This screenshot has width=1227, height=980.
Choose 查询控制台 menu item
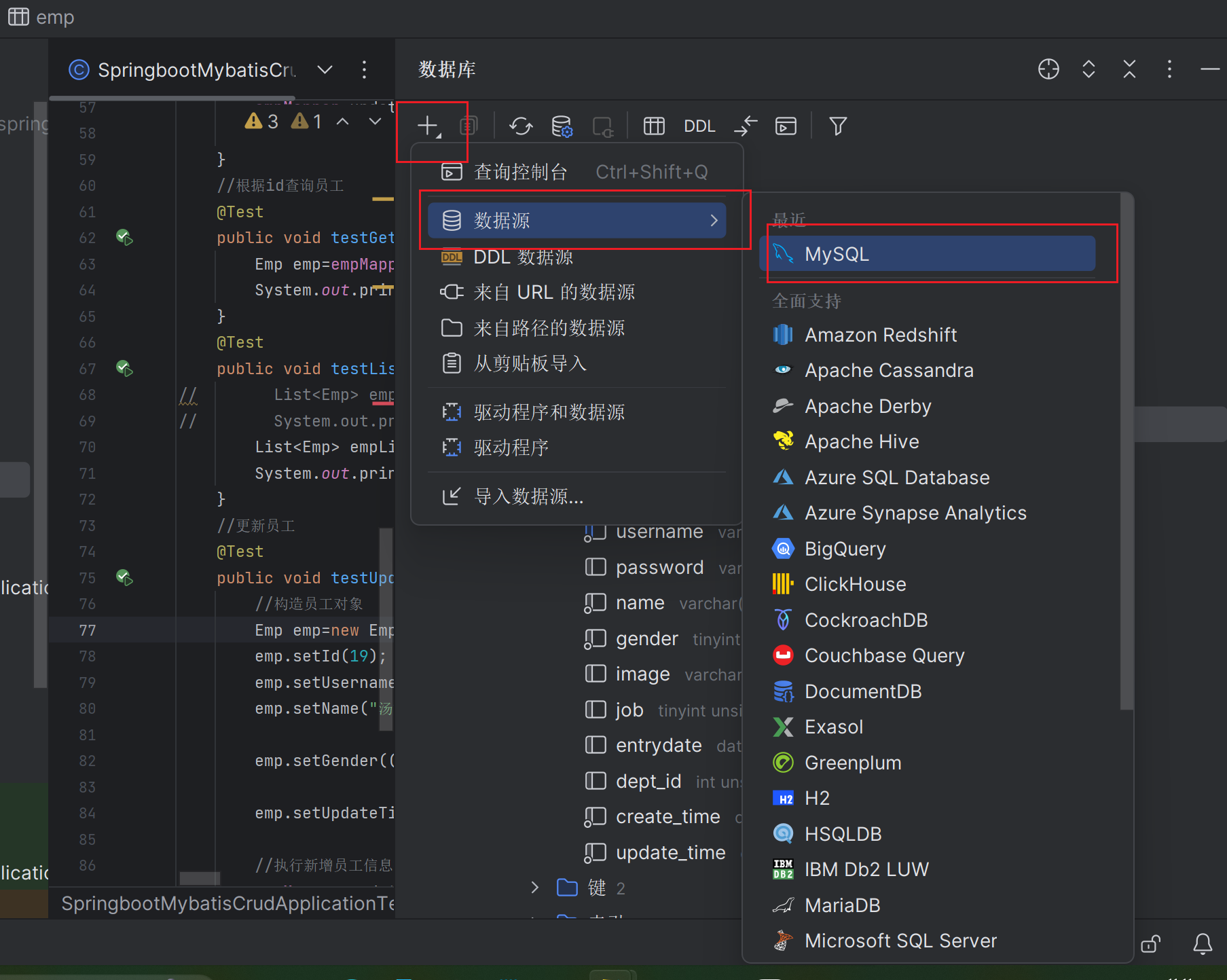577,172
